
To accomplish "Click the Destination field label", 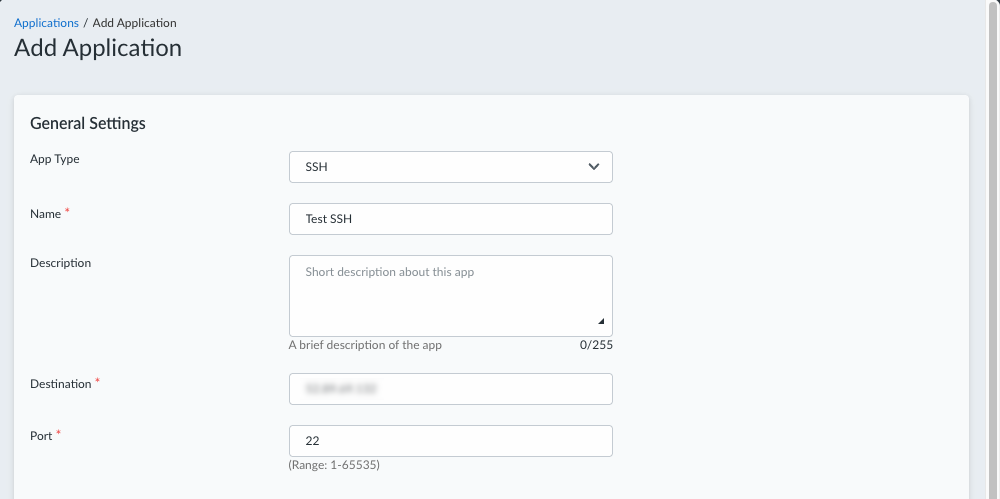I will (61, 384).
